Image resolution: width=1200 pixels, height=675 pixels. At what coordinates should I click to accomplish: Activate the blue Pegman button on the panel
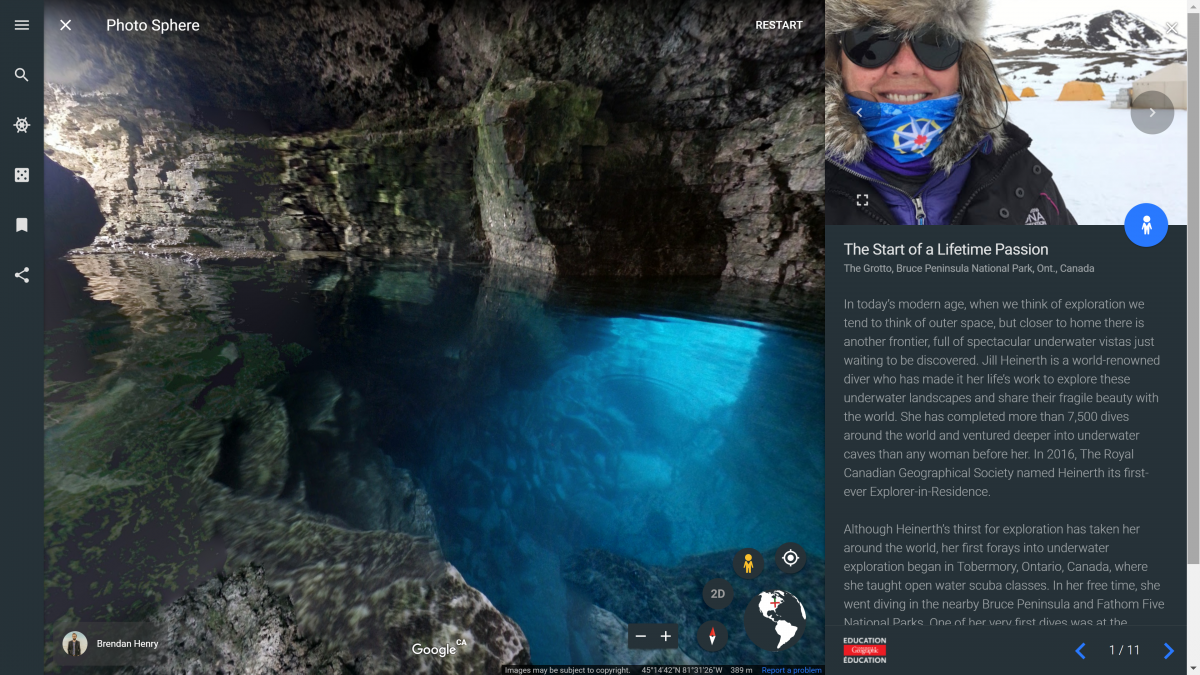click(x=1146, y=225)
